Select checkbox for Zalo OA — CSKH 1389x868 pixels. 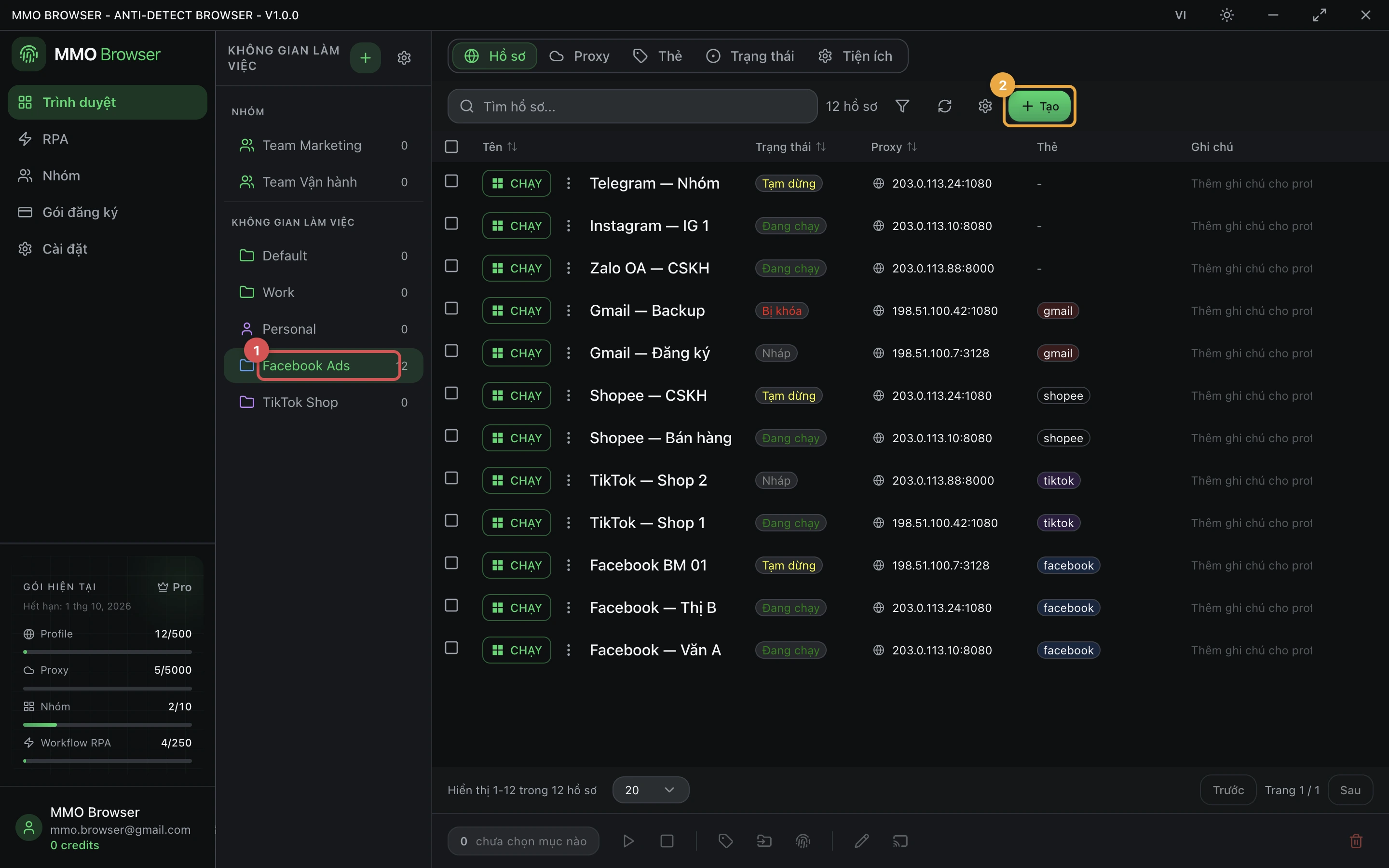pos(452,266)
